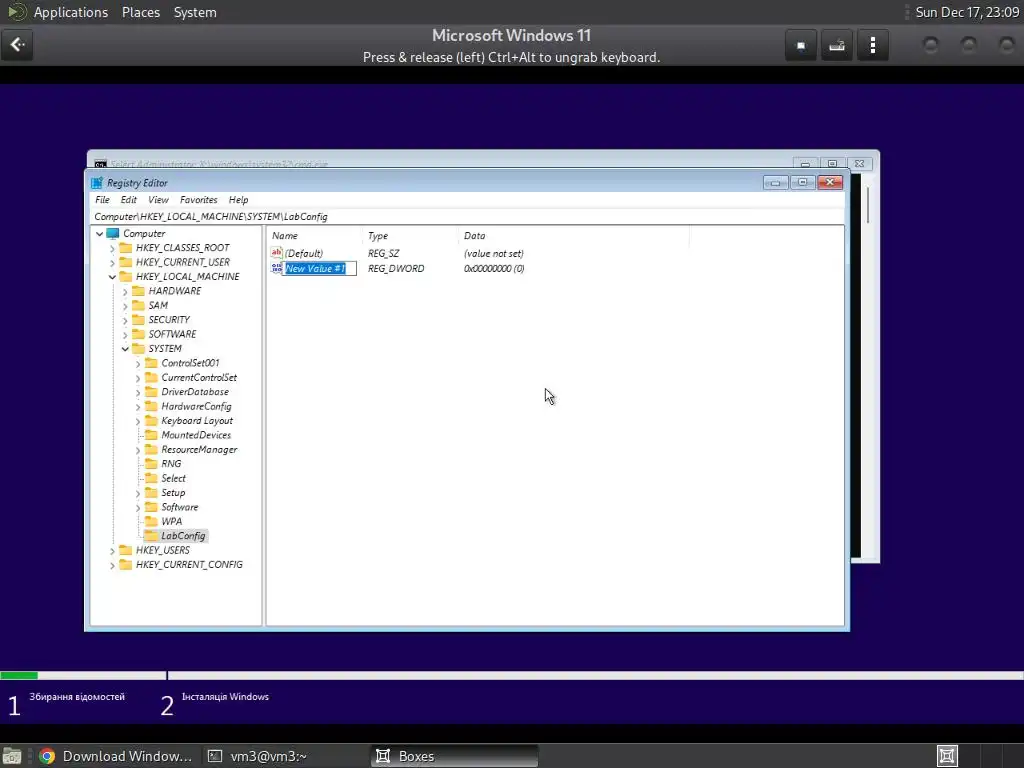This screenshot has width=1024, height=768.
Task: Collapse the HKEY_LOCAL_MACHINE node
Action: [112, 277]
